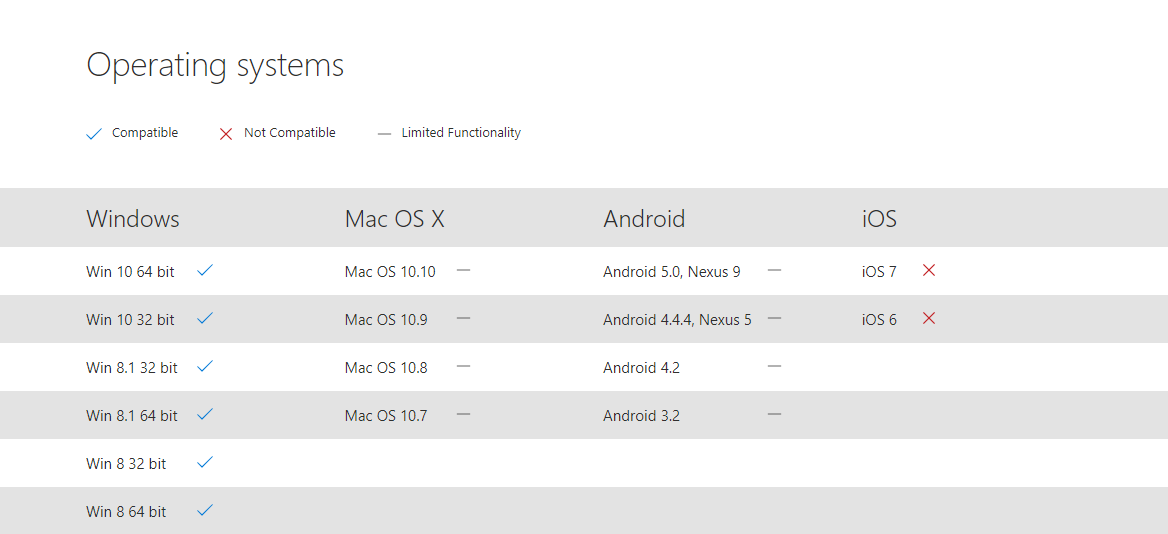The width and height of the screenshot is (1168, 534).
Task: Click the Win 10 32 bit text
Action: (x=130, y=320)
